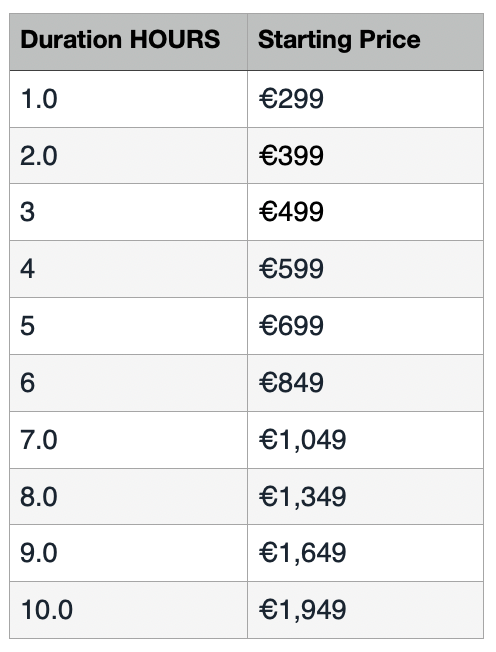496x652 pixels.
Task: Click the Duration HOURS column header
Action: click(x=128, y=42)
